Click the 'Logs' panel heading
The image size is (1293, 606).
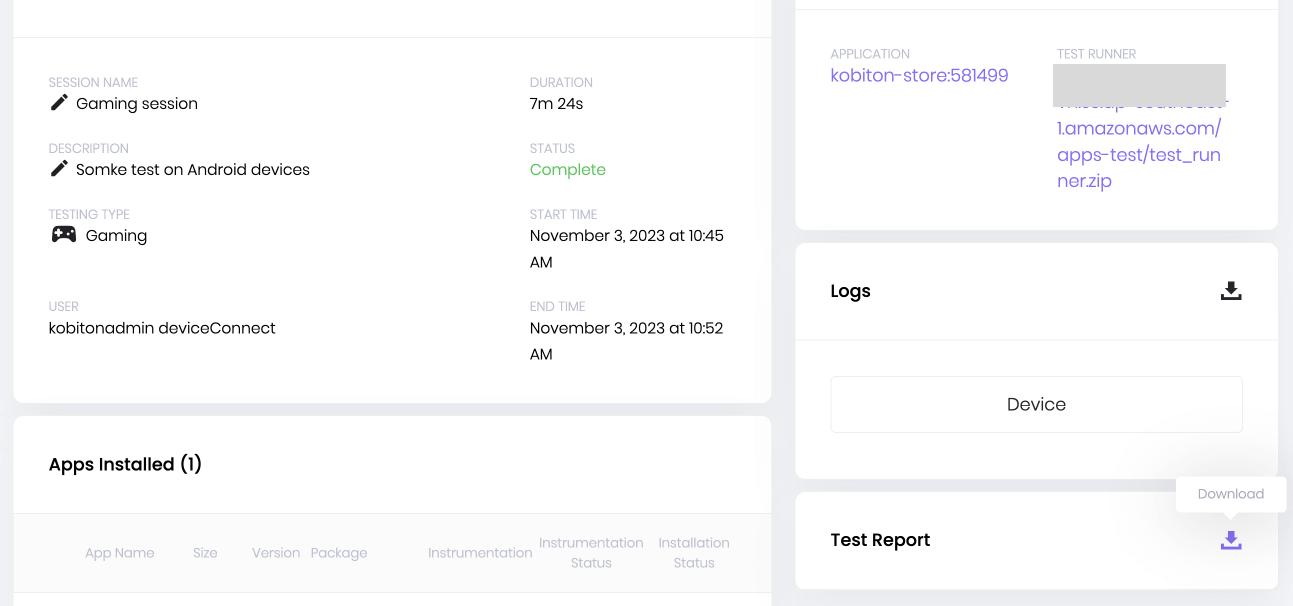pos(851,291)
